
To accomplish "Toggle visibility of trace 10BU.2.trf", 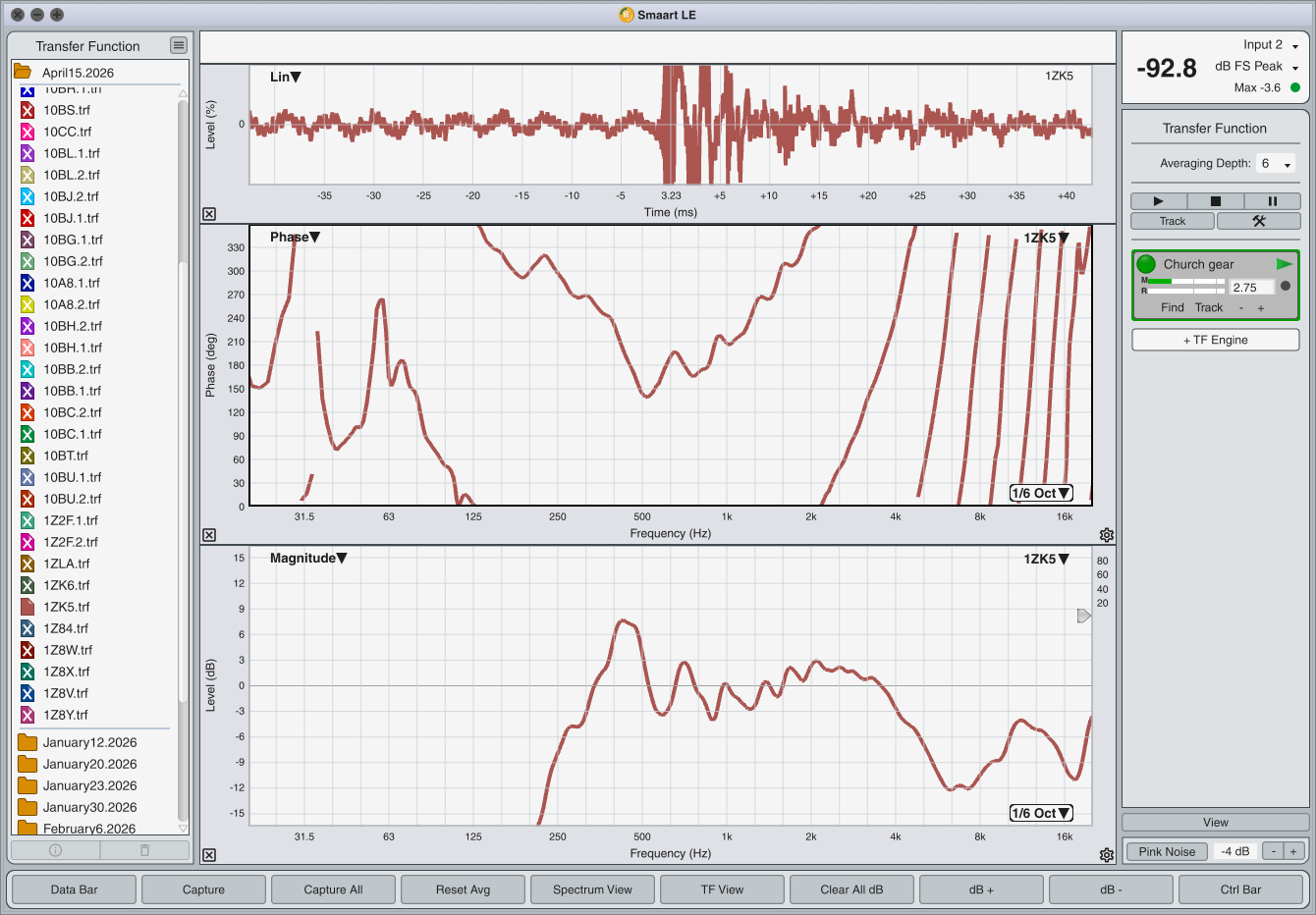I will [x=27, y=499].
